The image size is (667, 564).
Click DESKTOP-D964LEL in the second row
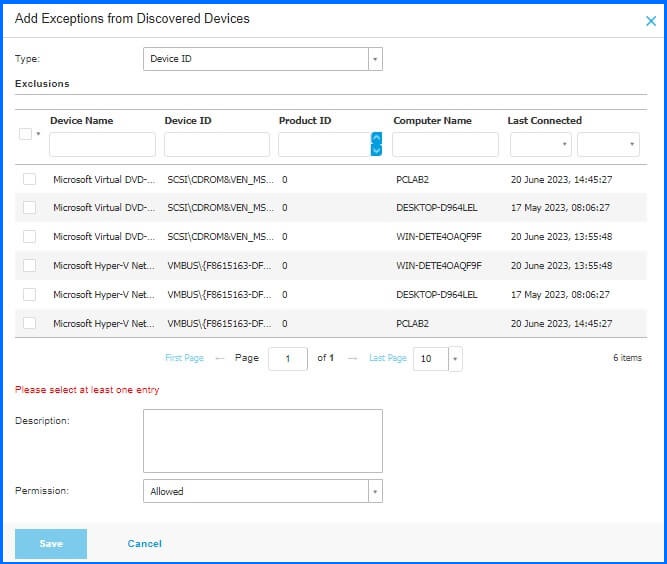tap(436, 208)
